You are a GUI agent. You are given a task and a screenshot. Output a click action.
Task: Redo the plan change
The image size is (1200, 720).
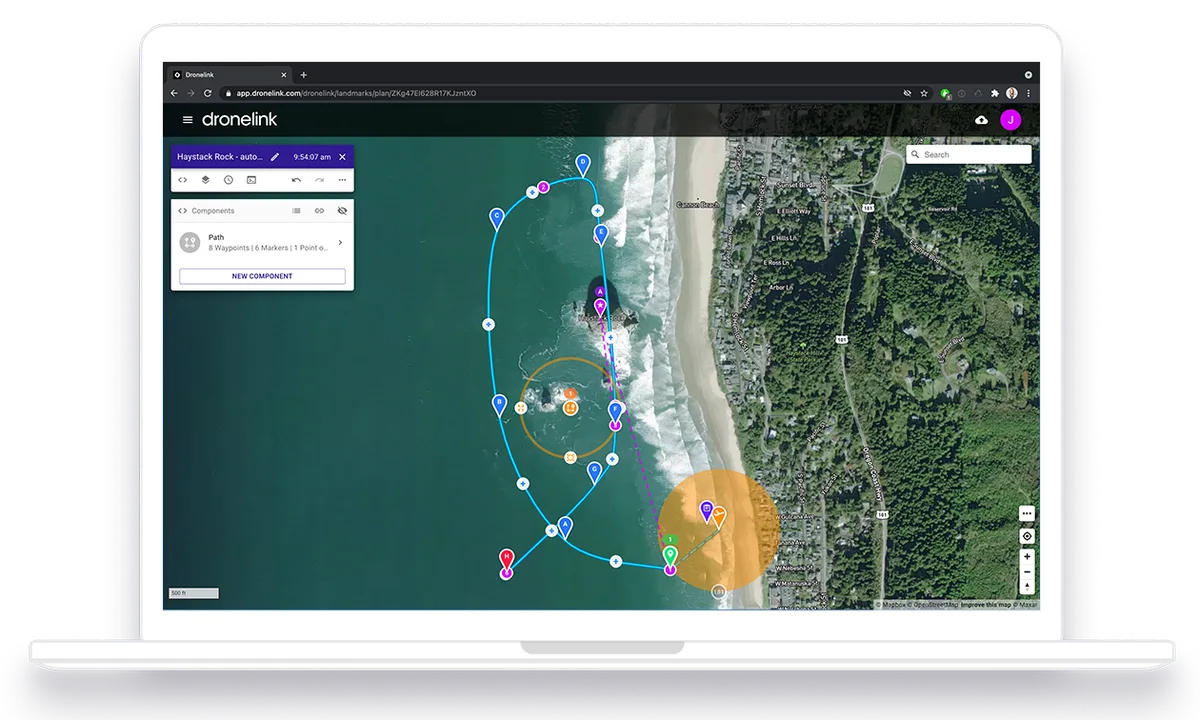[x=319, y=180]
